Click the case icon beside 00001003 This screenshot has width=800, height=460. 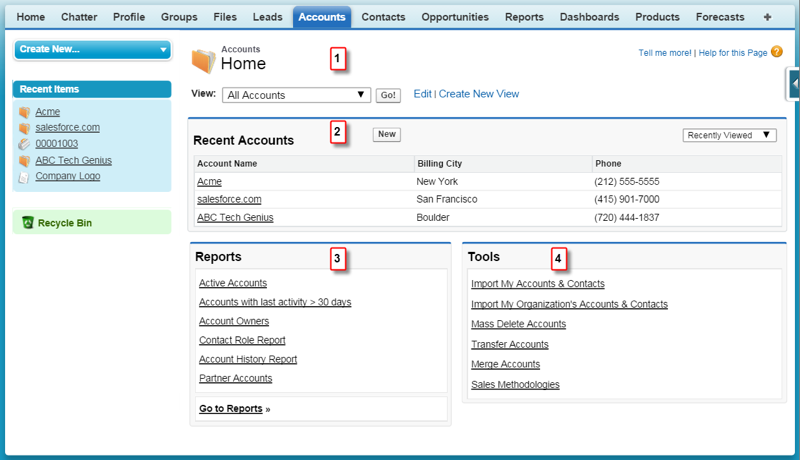[x=24, y=144]
